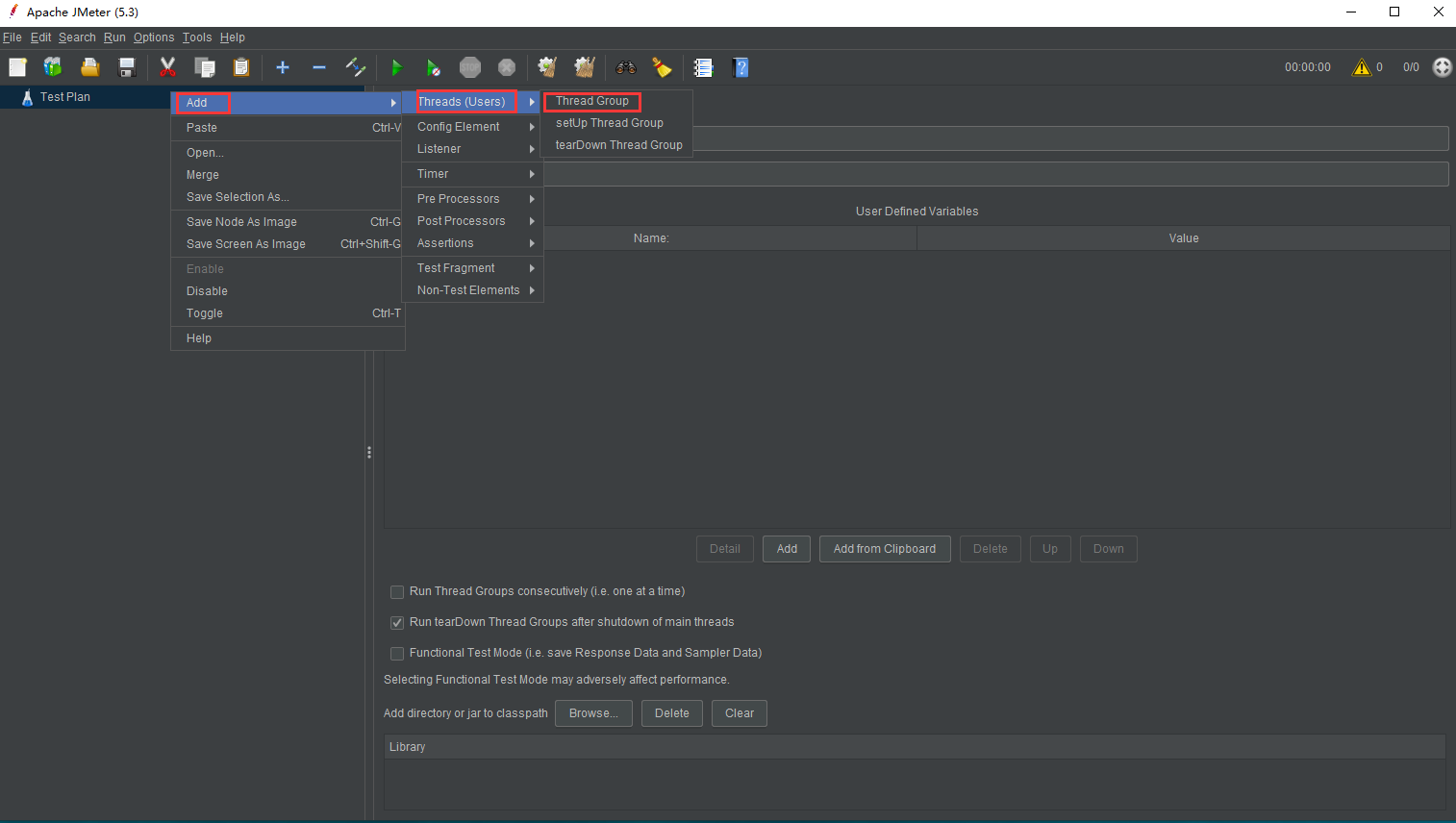This screenshot has height=823, width=1456.
Task: Choose Save Node As Image
Action: [x=288, y=222]
